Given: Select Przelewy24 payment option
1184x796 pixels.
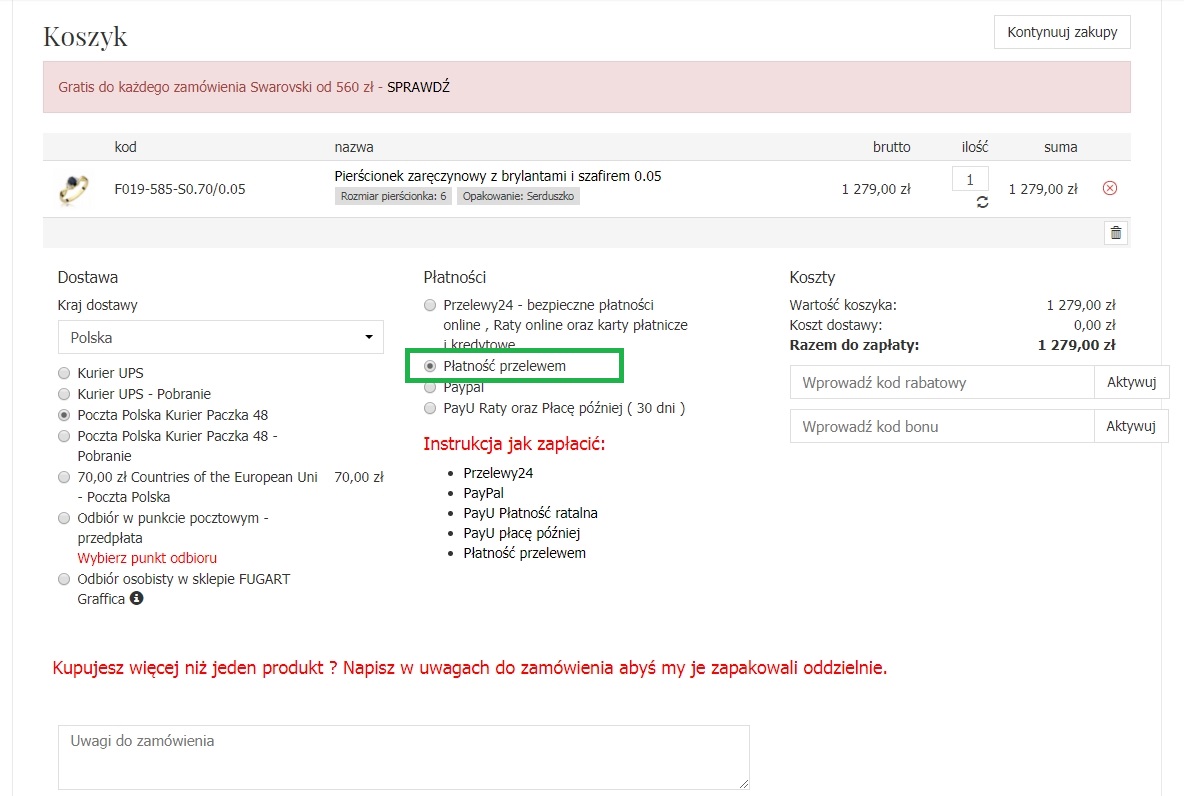Looking at the screenshot, I should (430, 305).
